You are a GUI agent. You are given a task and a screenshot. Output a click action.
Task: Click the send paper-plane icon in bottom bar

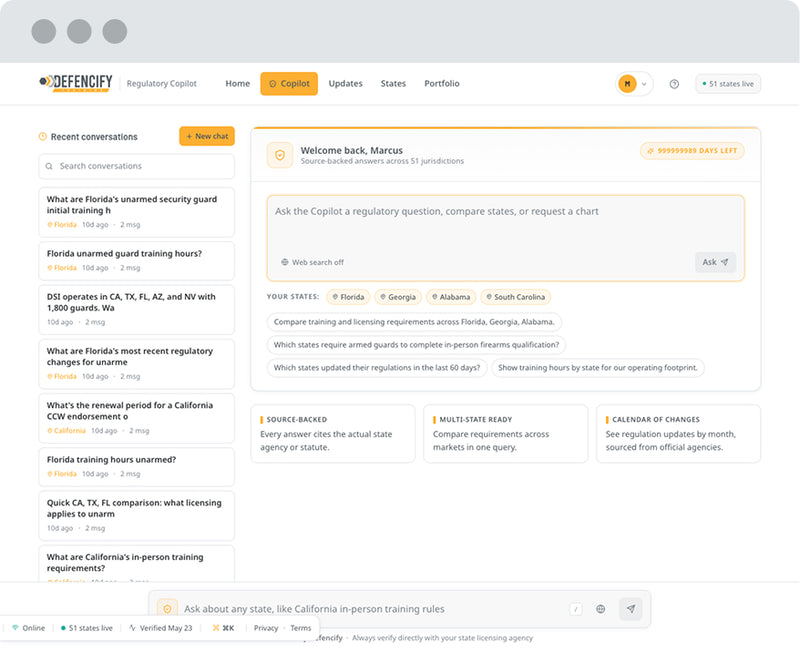point(631,609)
